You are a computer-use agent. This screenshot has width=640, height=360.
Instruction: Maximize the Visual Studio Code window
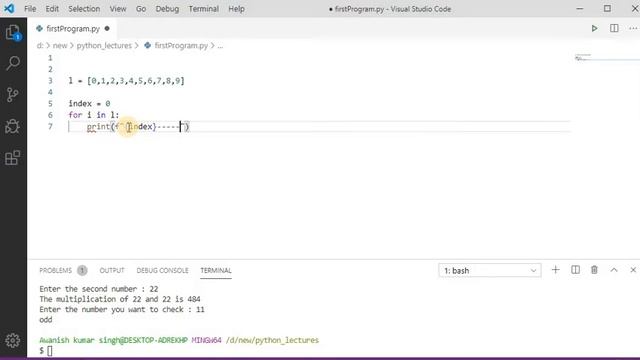[607, 9]
